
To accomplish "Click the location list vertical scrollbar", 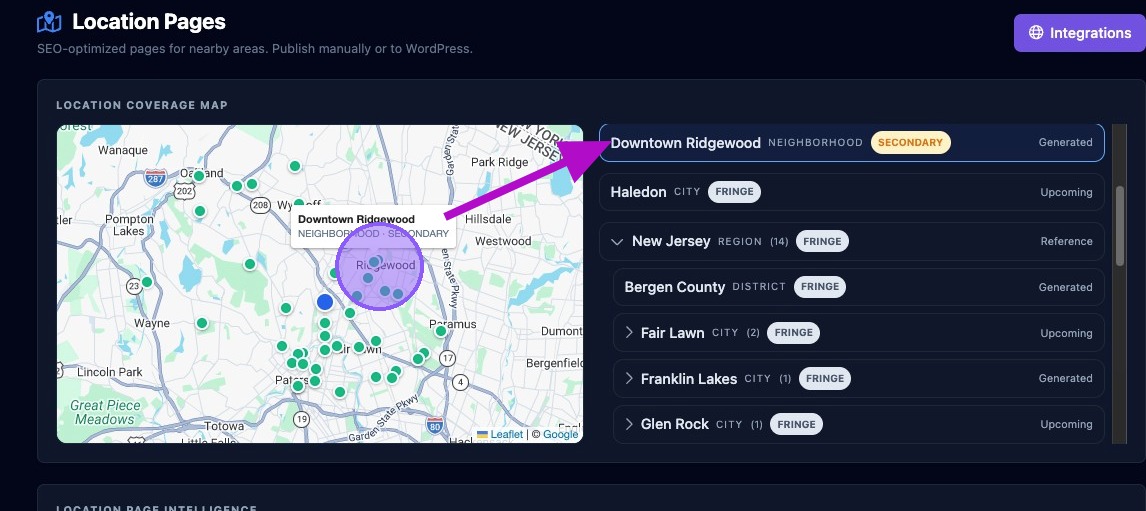I will (1120, 225).
